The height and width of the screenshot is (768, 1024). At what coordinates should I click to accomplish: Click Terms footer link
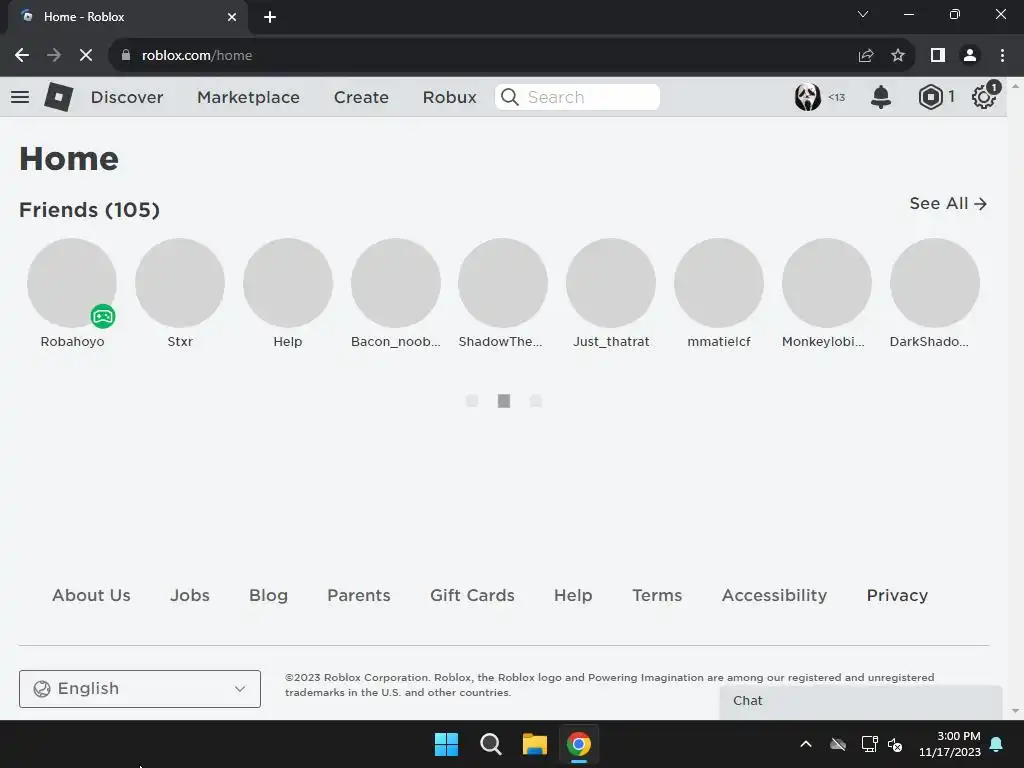pyautogui.click(x=657, y=596)
